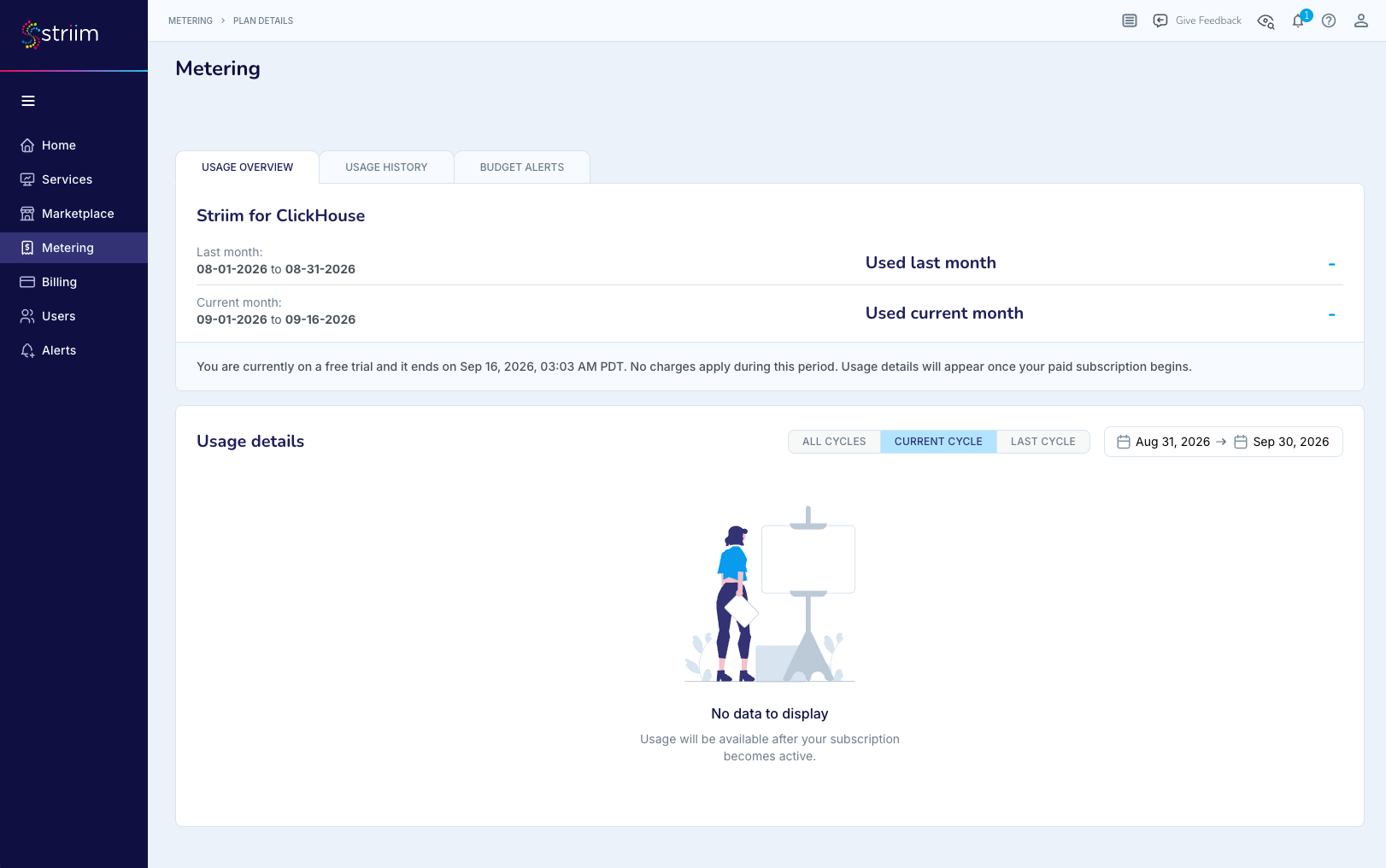Open the list document icon in header

(x=1130, y=21)
